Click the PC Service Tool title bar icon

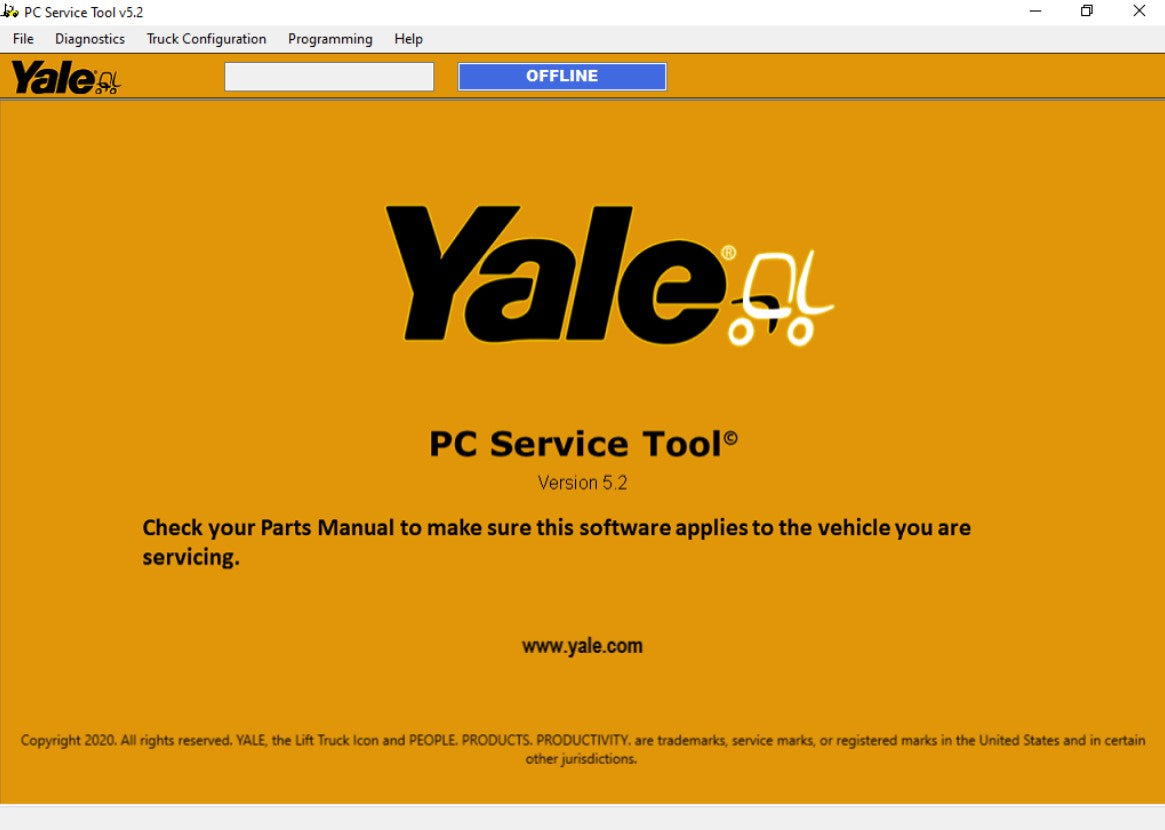10,12
